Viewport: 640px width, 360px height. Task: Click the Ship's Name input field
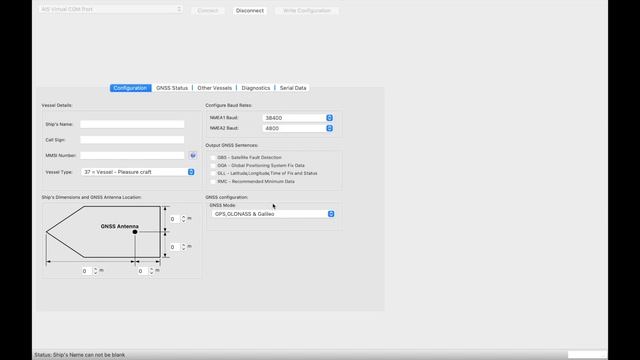pyautogui.click(x=132, y=124)
